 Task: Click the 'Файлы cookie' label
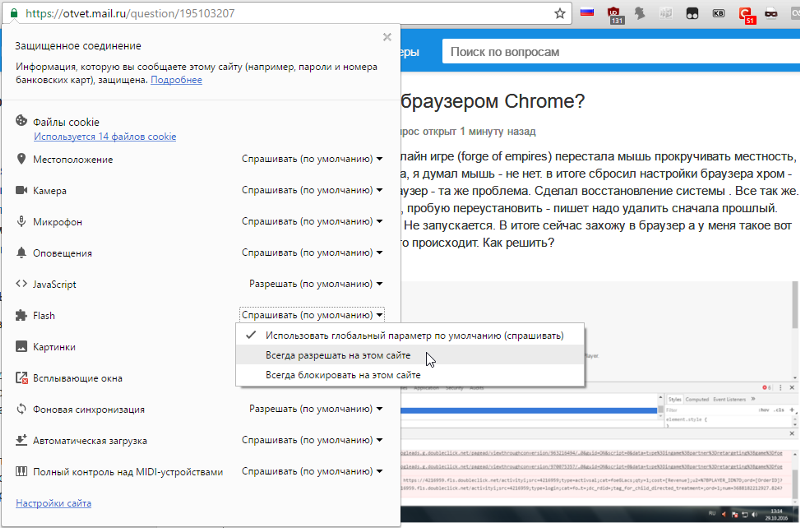[66, 122]
